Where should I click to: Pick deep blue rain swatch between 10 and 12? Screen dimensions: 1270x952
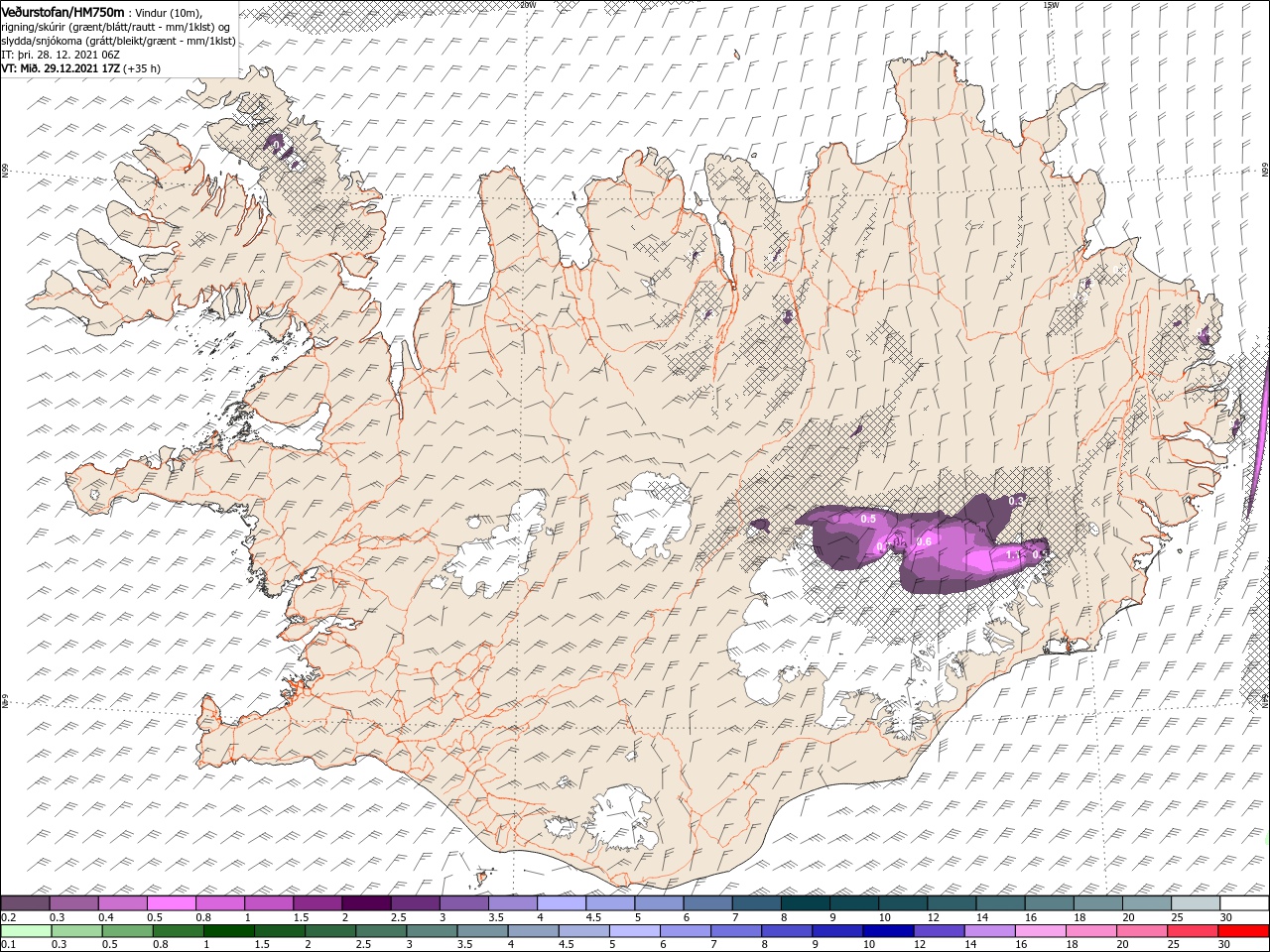click(x=888, y=930)
